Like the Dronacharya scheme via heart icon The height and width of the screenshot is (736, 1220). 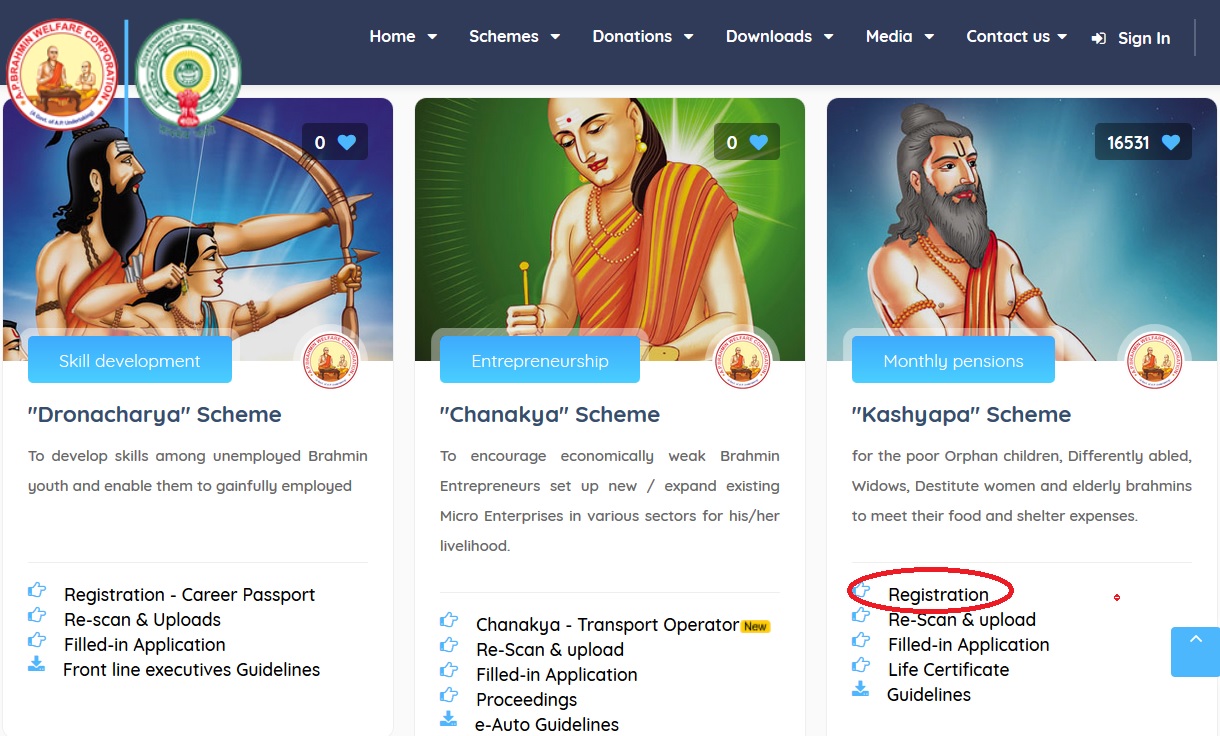click(x=347, y=142)
